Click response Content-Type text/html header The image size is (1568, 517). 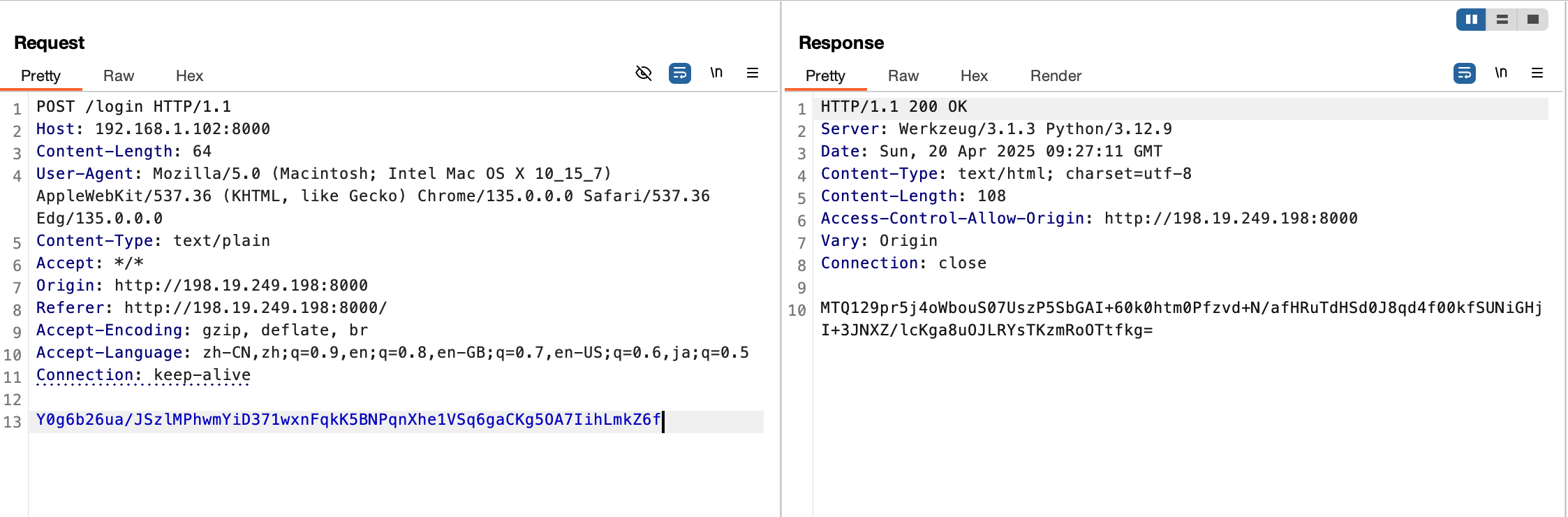click(1006, 174)
